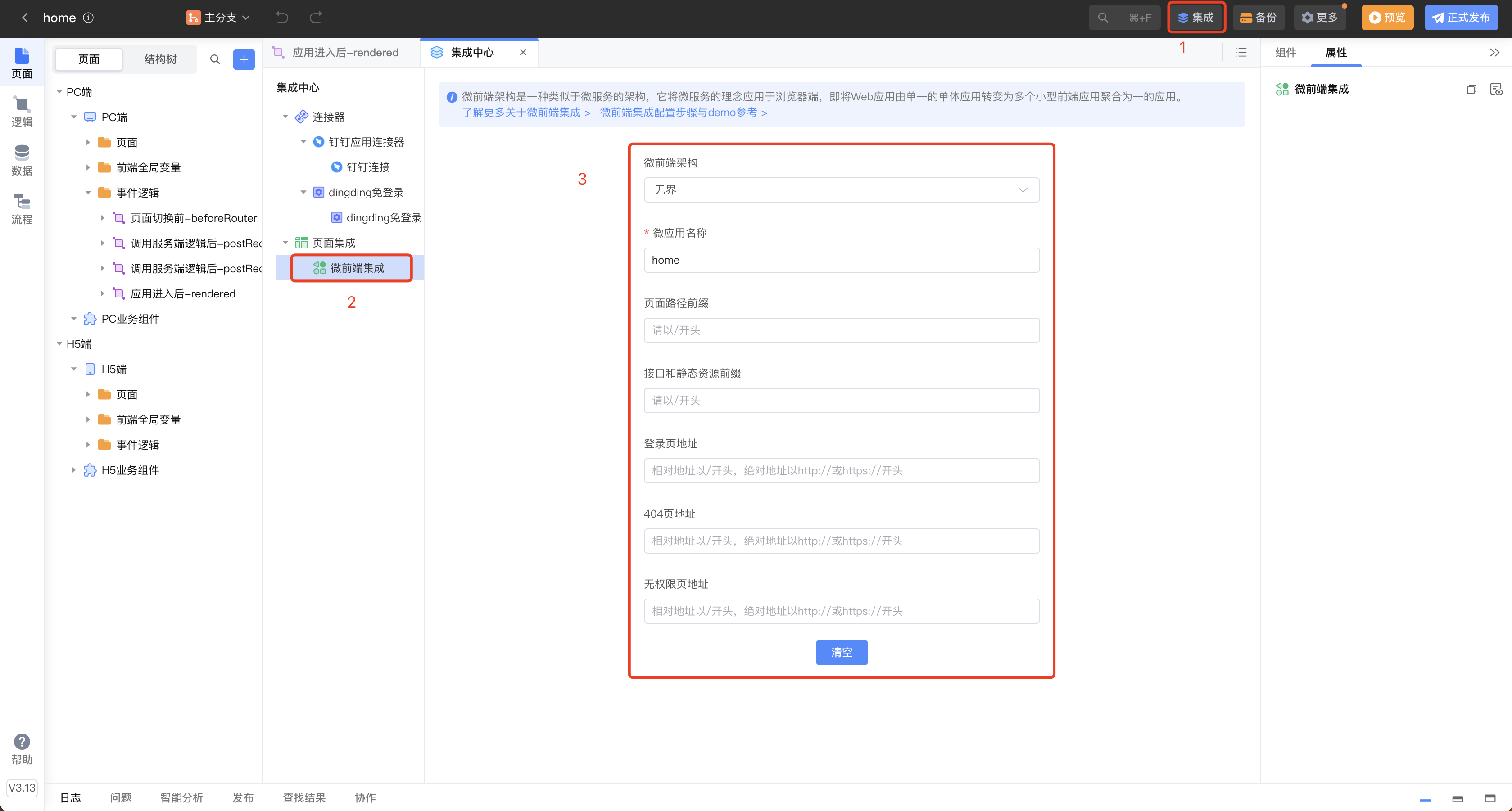This screenshot has height=811, width=1512.
Task: Open the 数据 (Data) sidebar panel
Action: 22,160
